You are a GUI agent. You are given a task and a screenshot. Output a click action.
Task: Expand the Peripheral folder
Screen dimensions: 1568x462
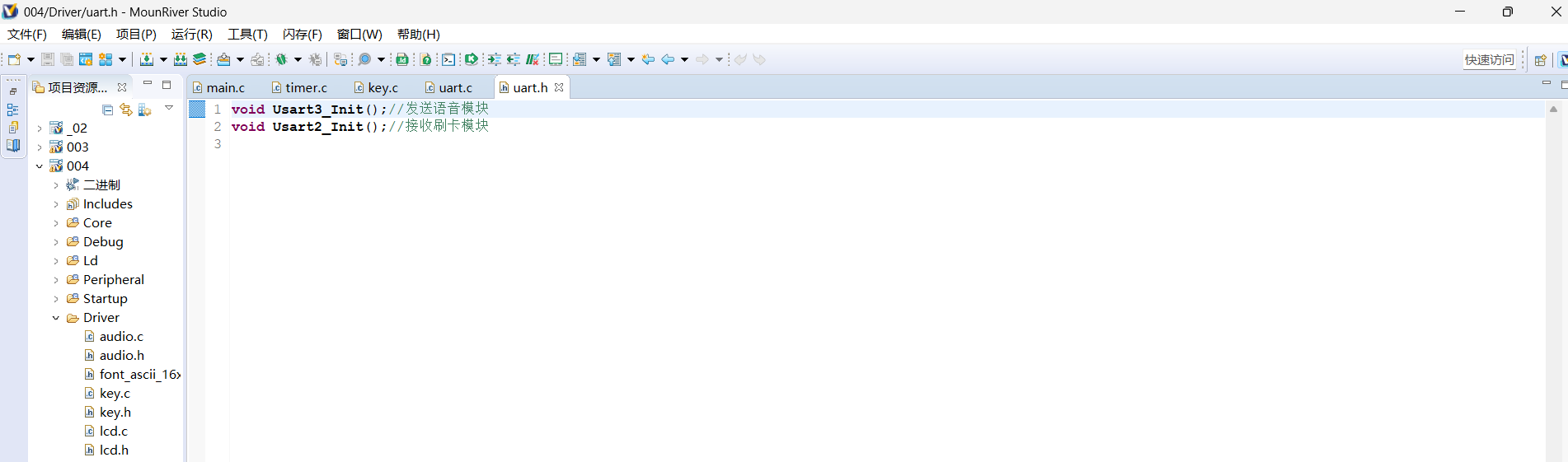tap(56, 280)
